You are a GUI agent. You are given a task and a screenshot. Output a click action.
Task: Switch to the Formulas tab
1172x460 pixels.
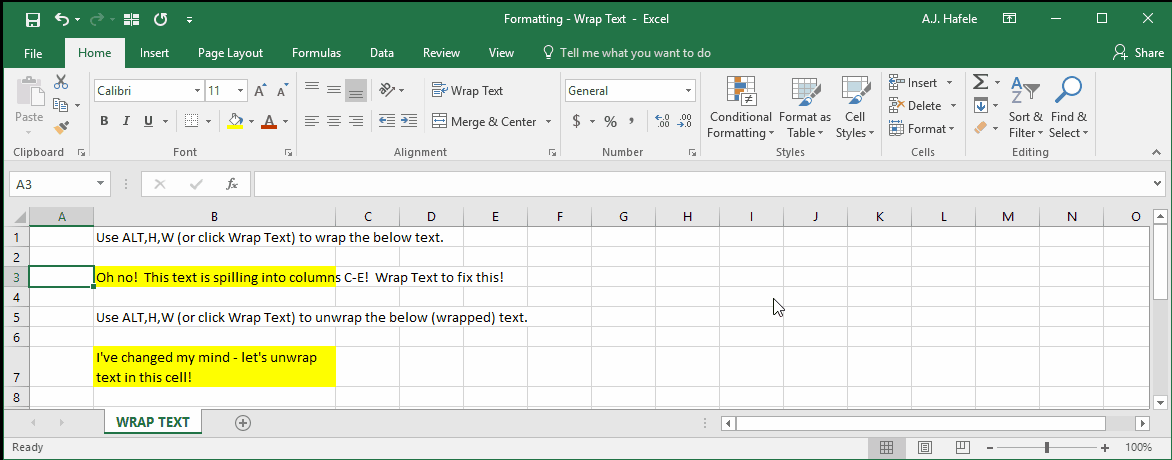click(316, 53)
